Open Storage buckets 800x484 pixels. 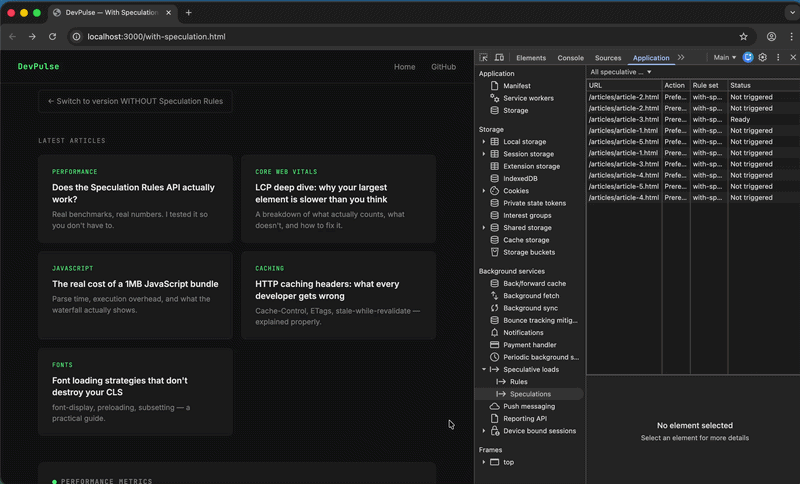click(x=529, y=252)
